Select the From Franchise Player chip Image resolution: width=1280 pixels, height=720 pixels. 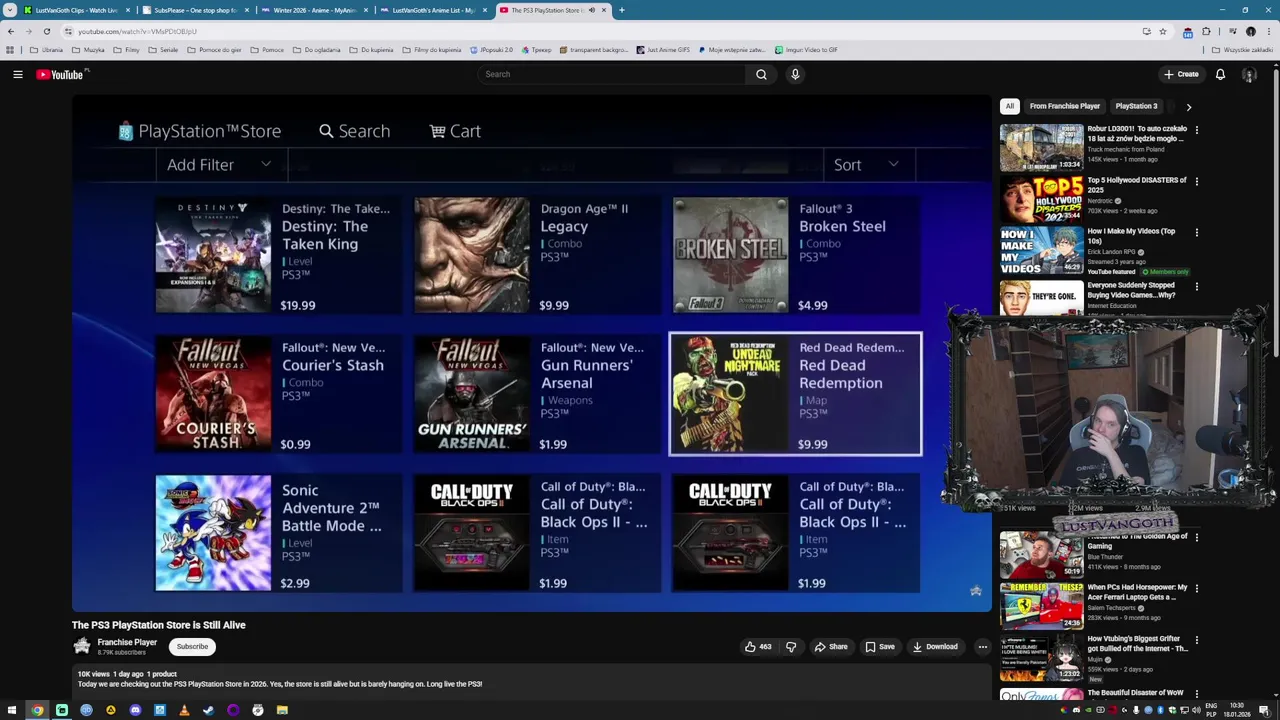1065,106
